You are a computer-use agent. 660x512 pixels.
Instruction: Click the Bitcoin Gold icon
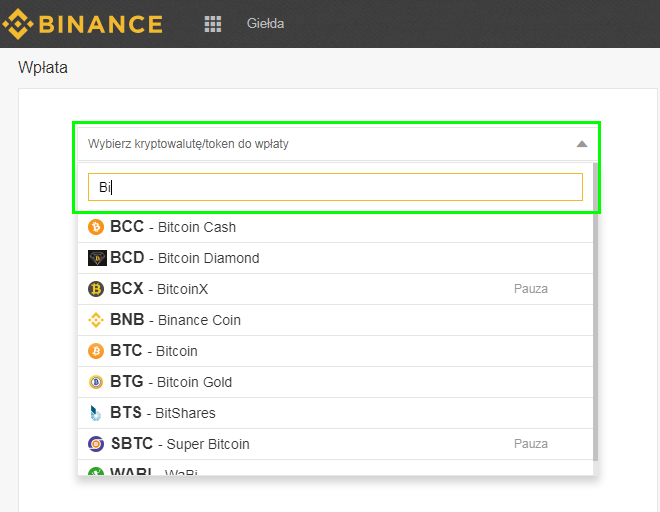[96, 382]
